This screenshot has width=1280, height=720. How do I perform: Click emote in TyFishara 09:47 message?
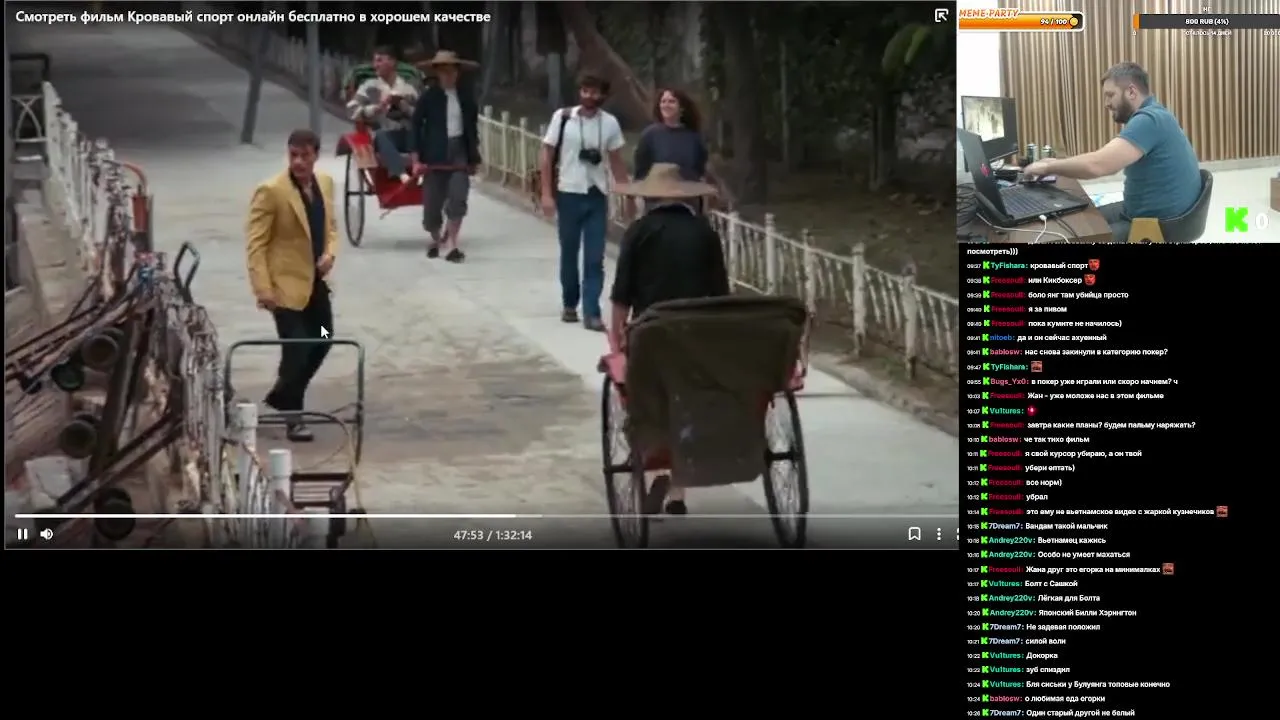(x=1036, y=367)
